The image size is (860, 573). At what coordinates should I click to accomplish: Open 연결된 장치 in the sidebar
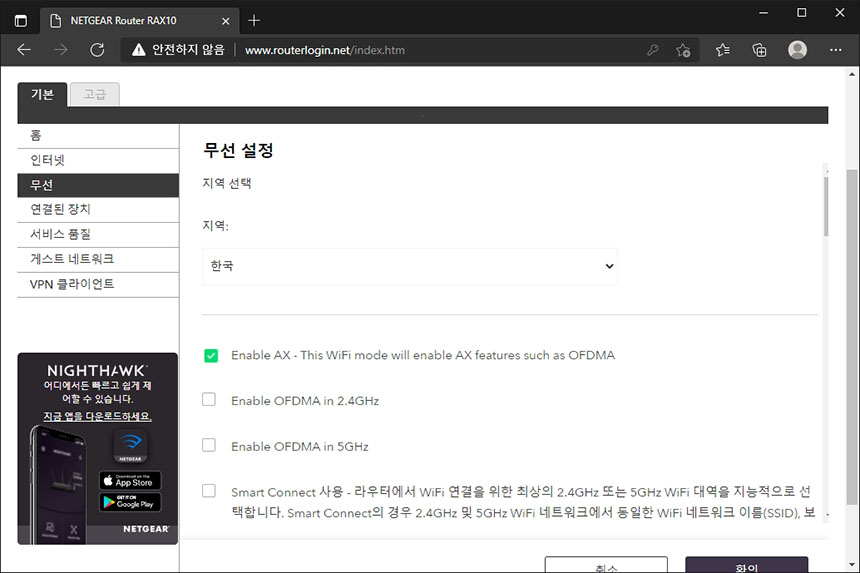tap(98, 209)
